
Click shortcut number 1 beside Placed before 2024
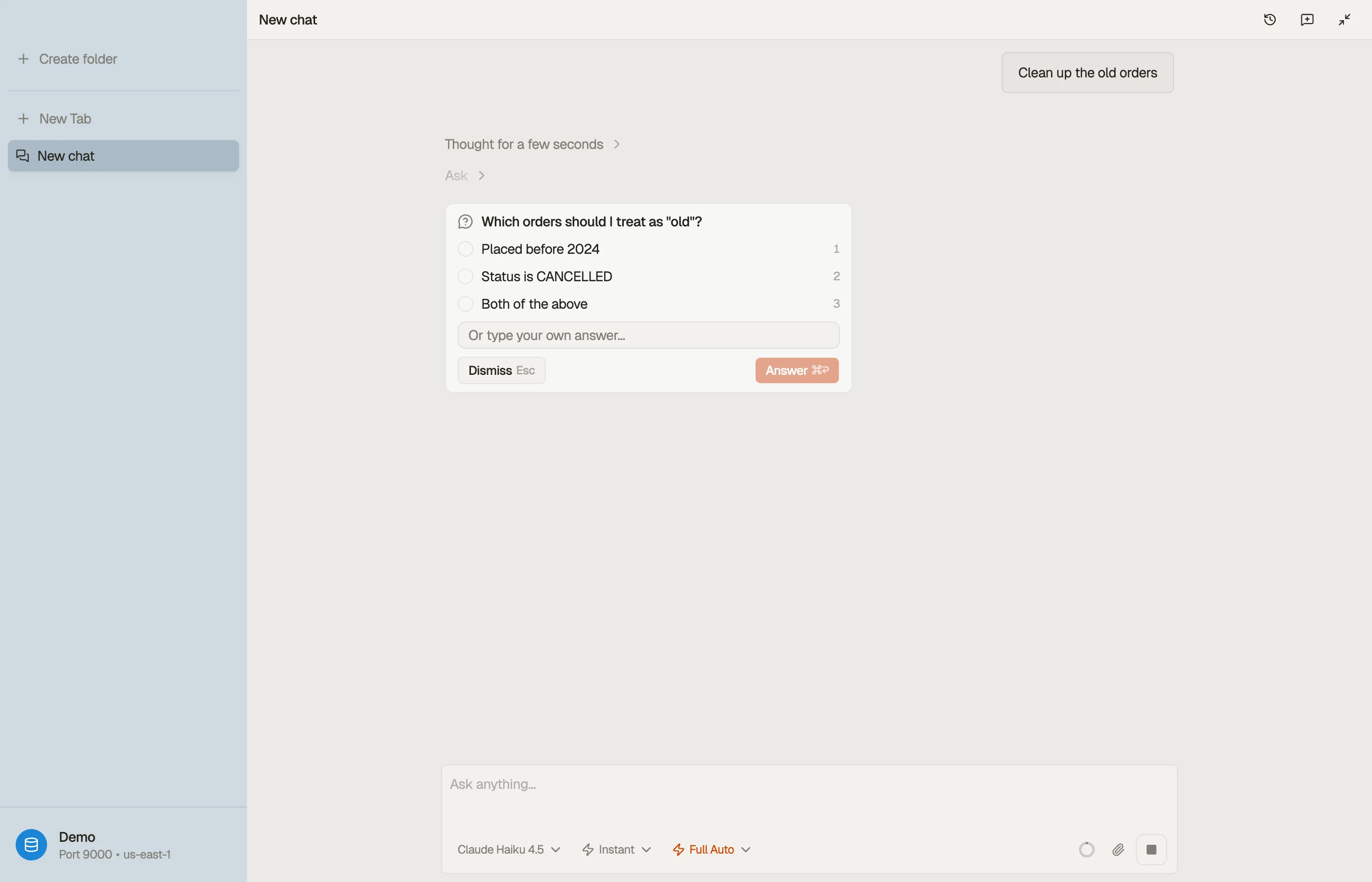pyautogui.click(x=836, y=249)
